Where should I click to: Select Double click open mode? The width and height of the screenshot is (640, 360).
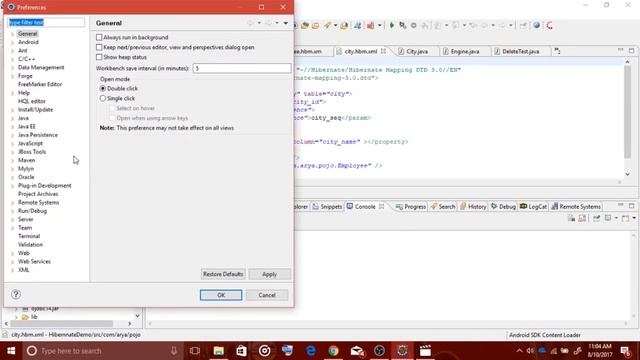(x=103, y=89)
